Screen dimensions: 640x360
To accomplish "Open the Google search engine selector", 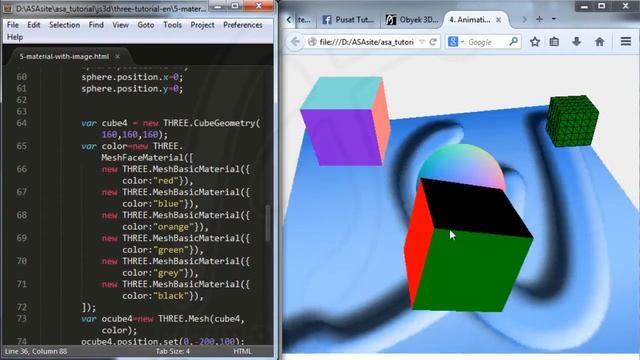I will pos(456,42).
